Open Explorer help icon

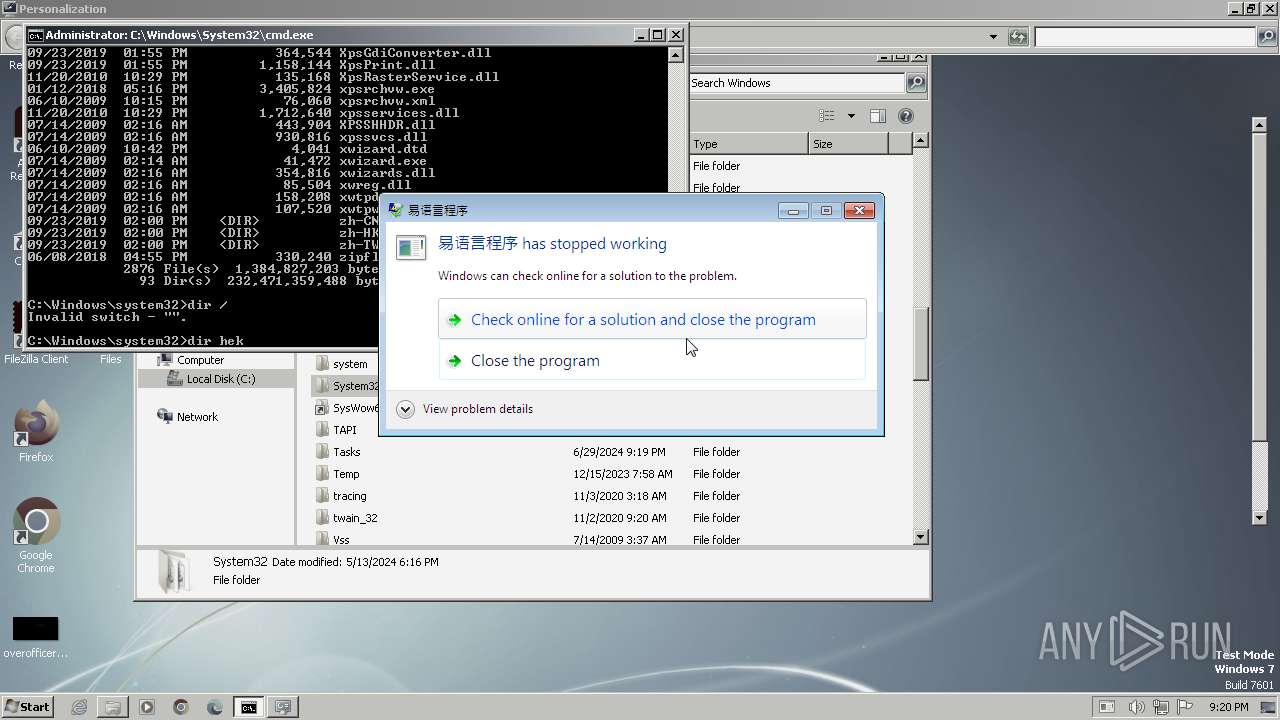pos(906,116)
